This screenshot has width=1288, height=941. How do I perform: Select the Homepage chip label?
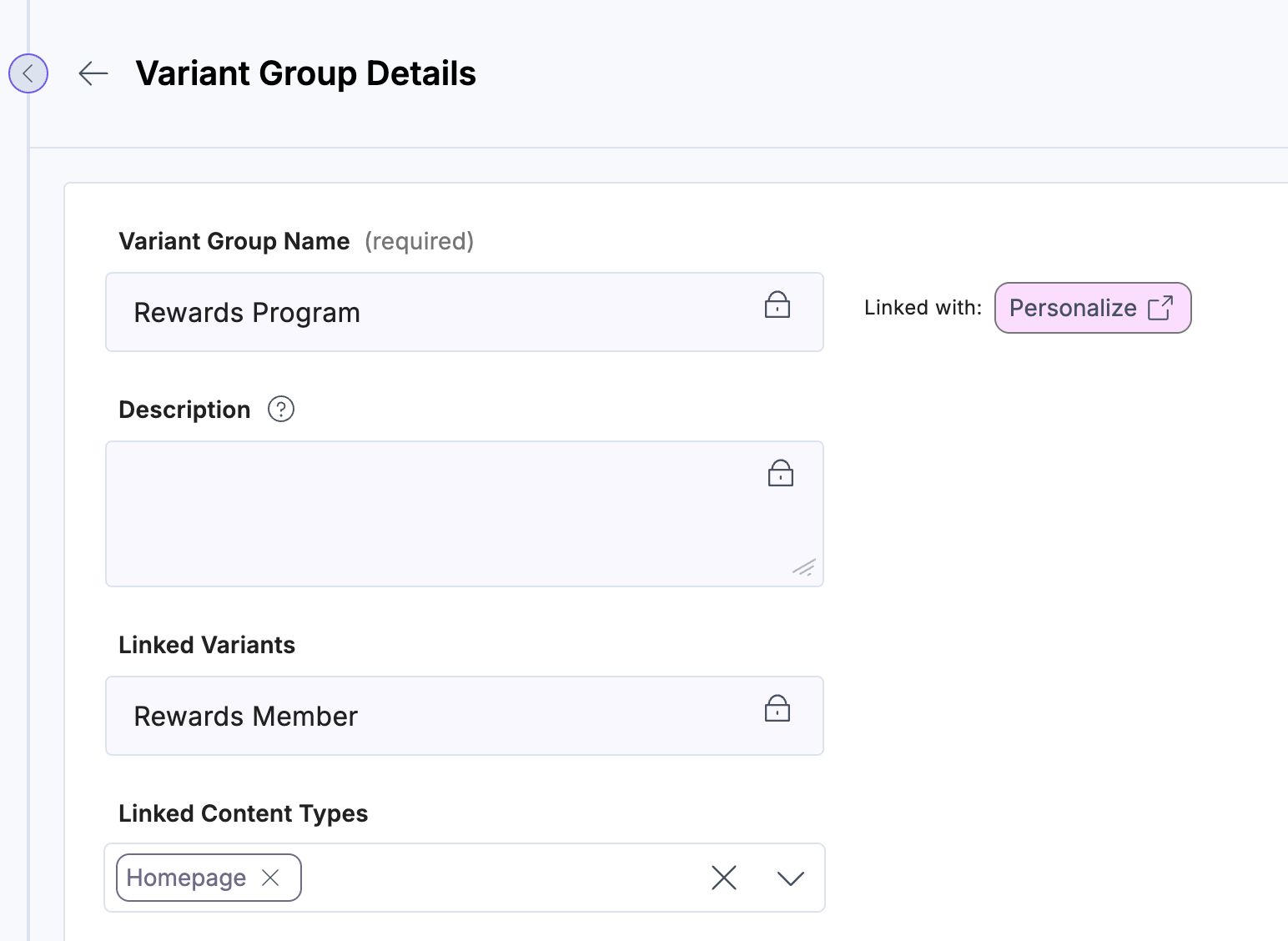tap(186, 878)
